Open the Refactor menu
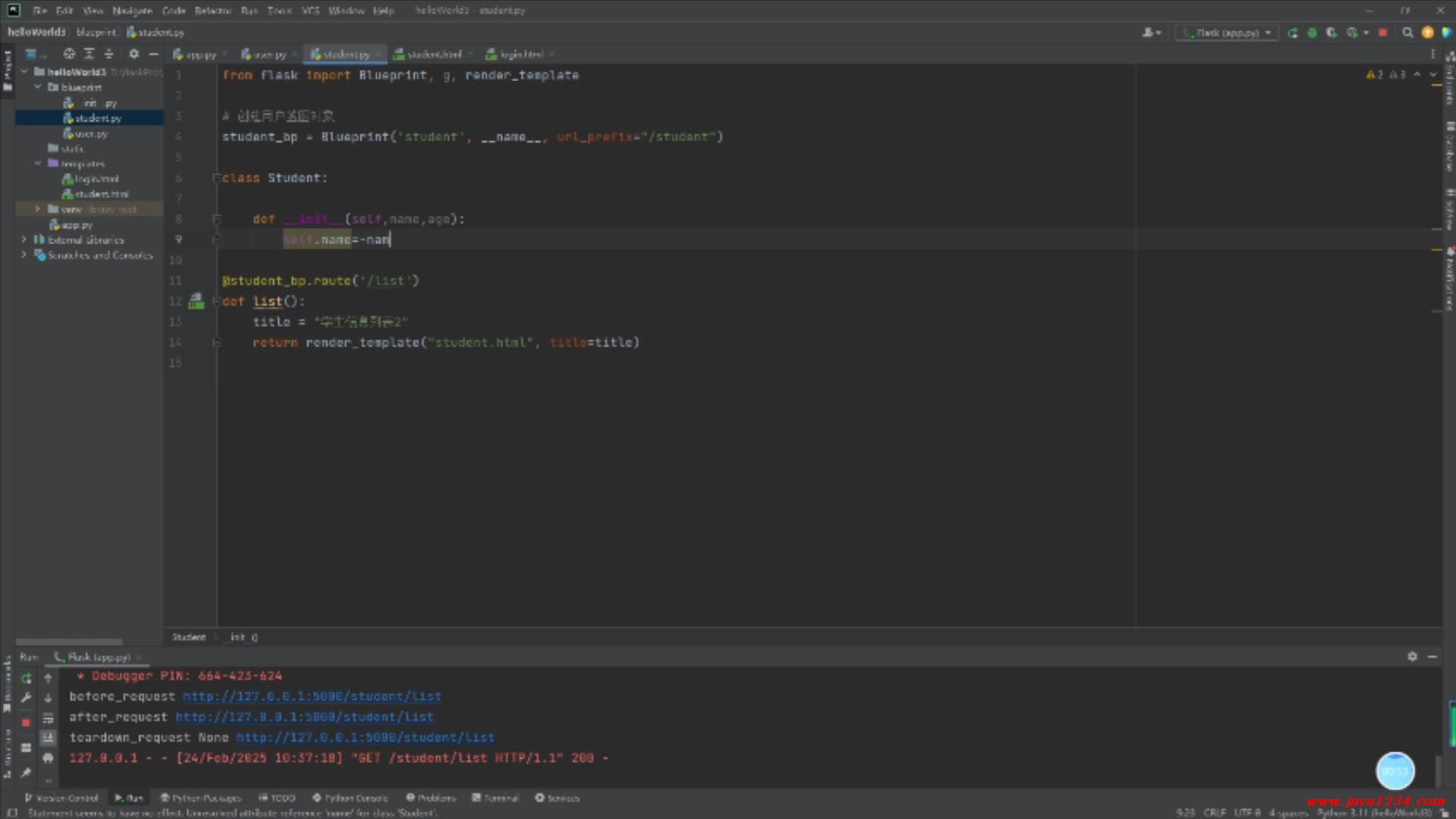Viewport: 1456px width, 819px height. [x=213, y=11]
